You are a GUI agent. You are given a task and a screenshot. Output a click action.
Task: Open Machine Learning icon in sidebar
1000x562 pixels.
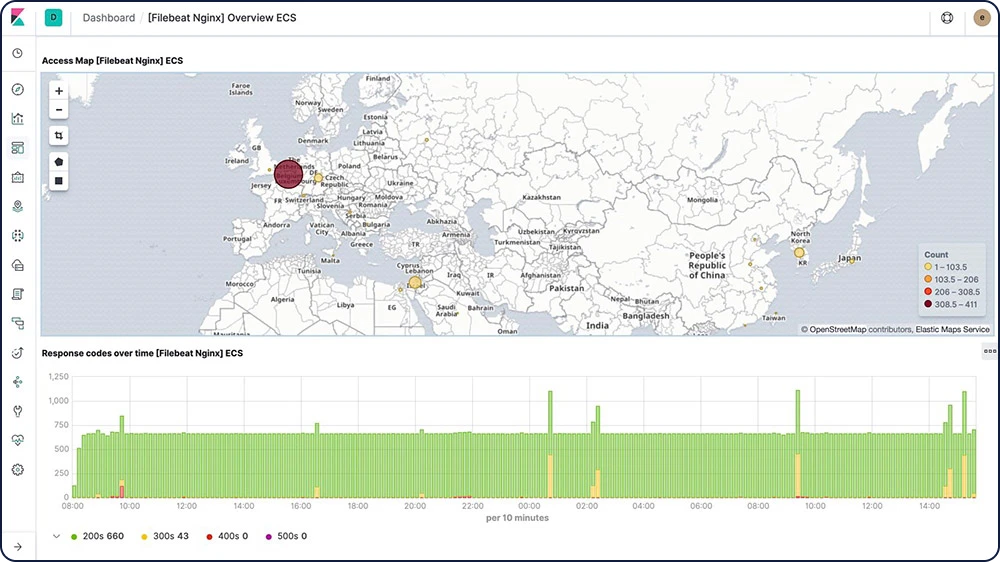18,235
